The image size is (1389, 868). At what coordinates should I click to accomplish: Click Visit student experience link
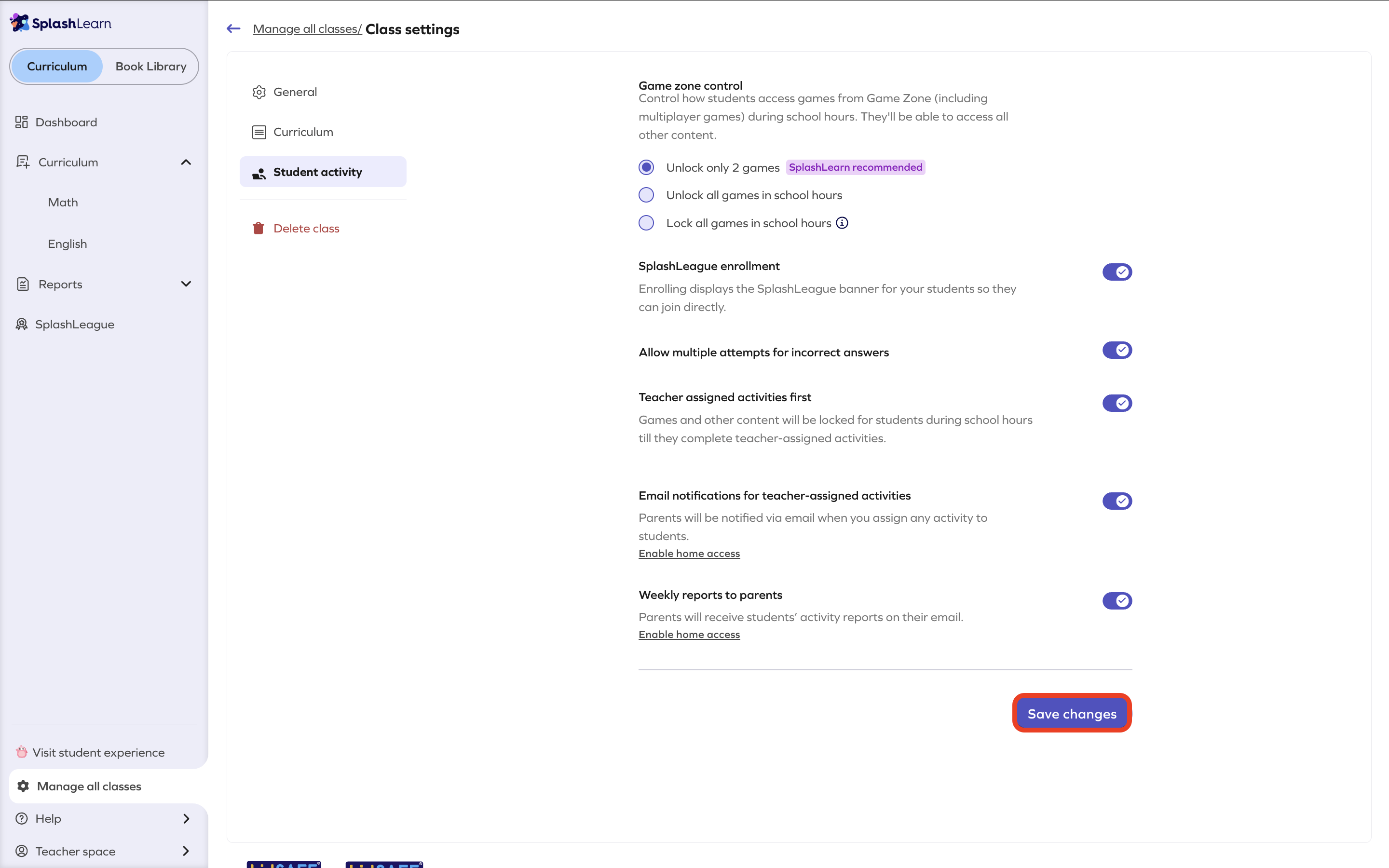pyautogui.click(x=98, y=752)
